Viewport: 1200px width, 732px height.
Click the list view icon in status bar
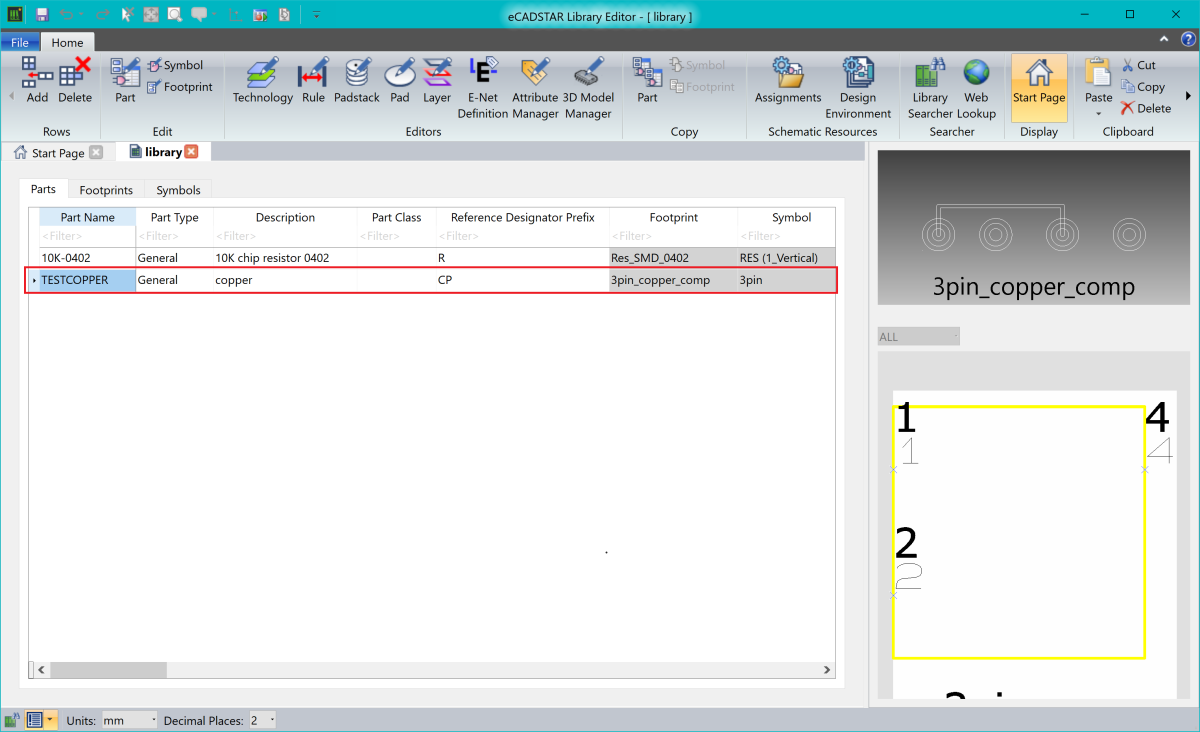pyautogui.click(x=33, y=720)
